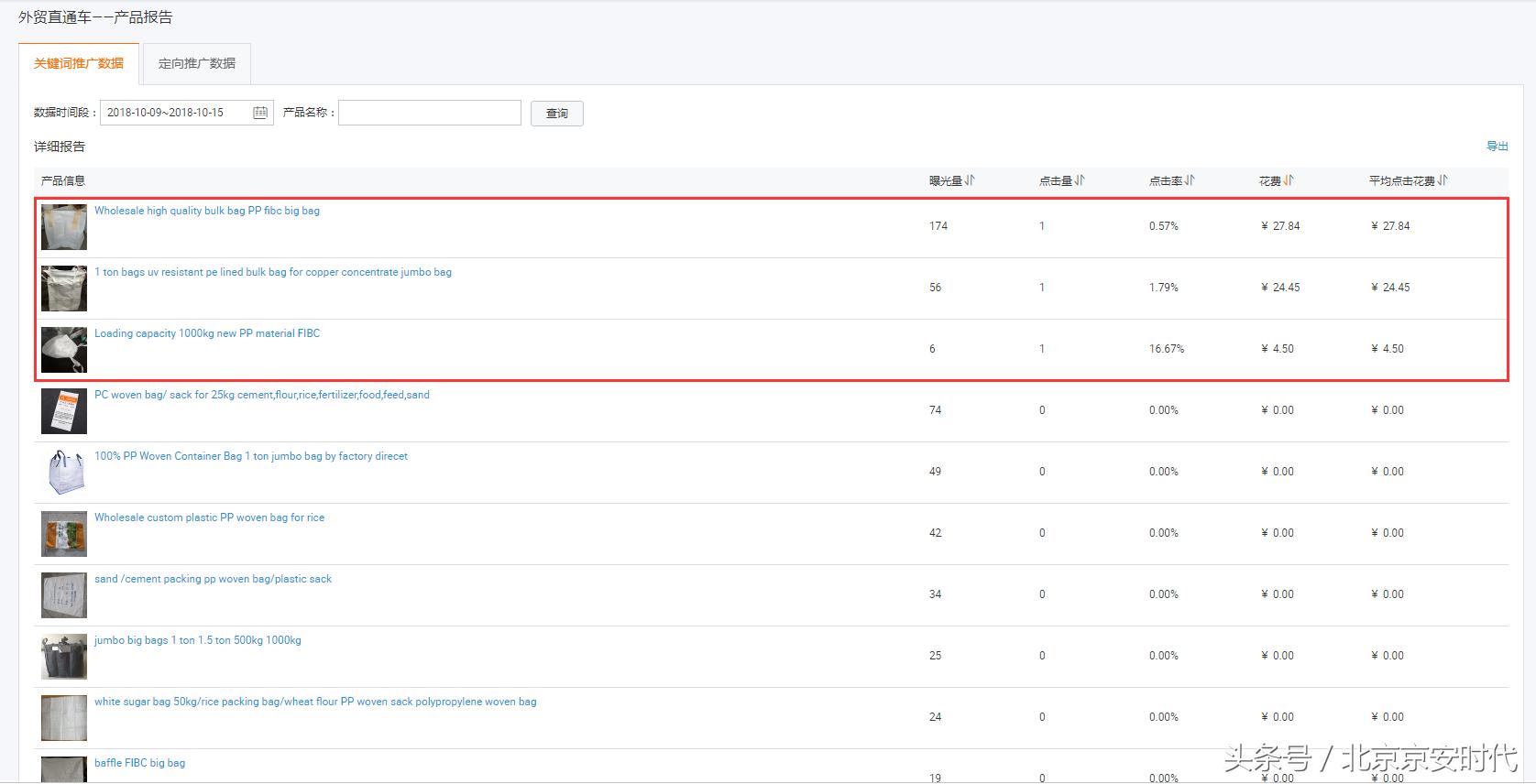Click the 产品信息 column header

(x=63, y=180)
